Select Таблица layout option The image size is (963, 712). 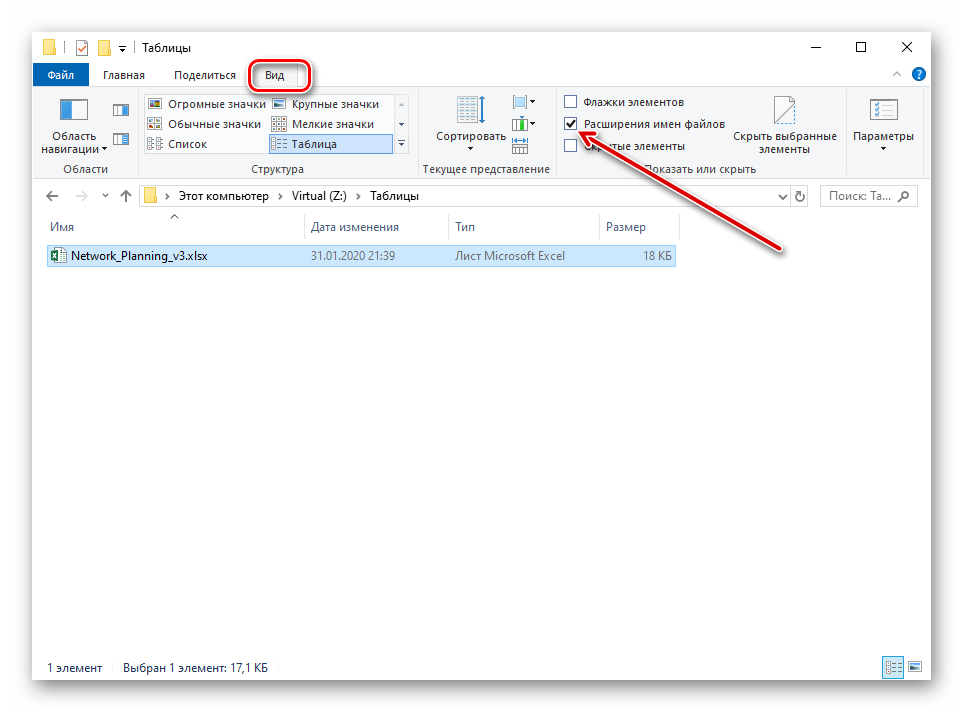pos(330,144)
